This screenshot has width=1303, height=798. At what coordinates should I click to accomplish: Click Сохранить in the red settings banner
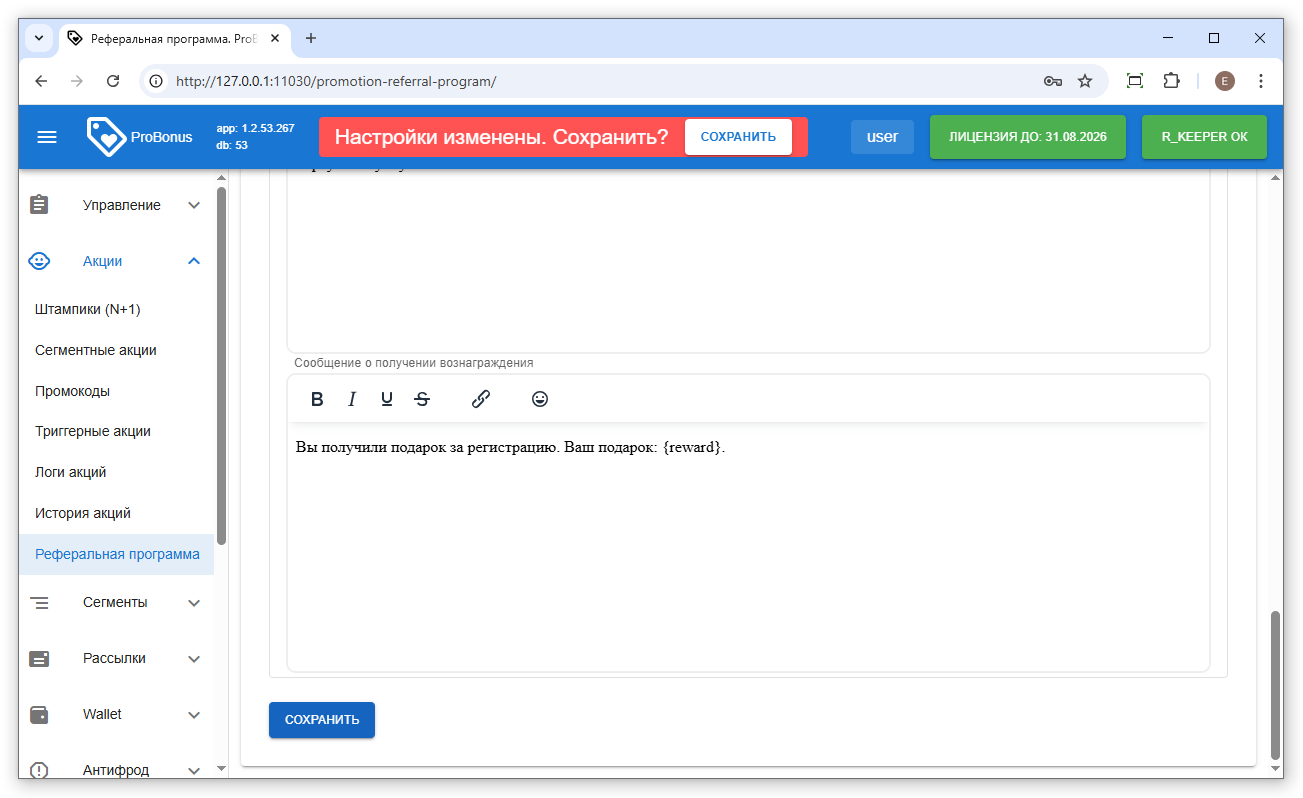click(738, 137)
